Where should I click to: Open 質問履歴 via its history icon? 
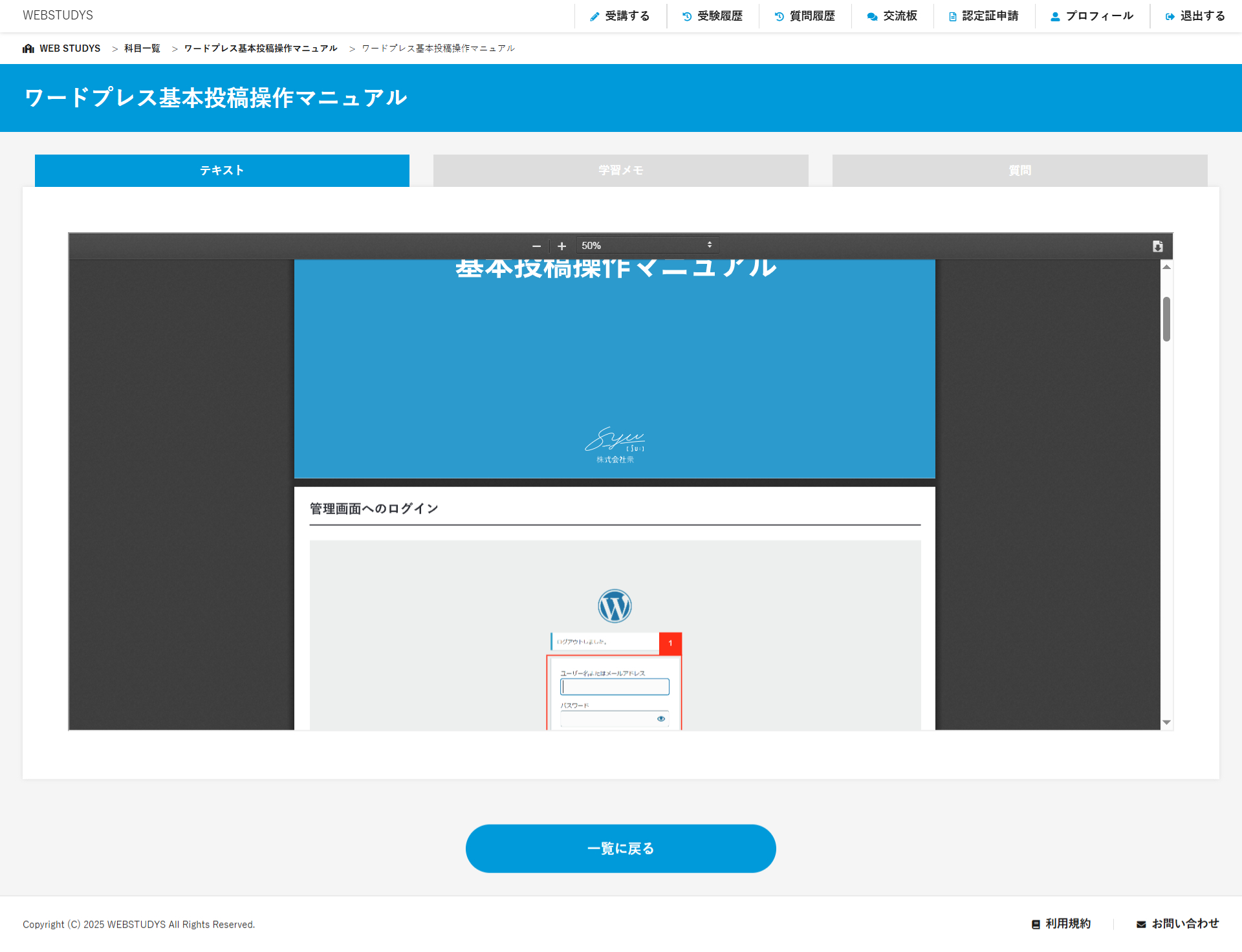(778, 16)
